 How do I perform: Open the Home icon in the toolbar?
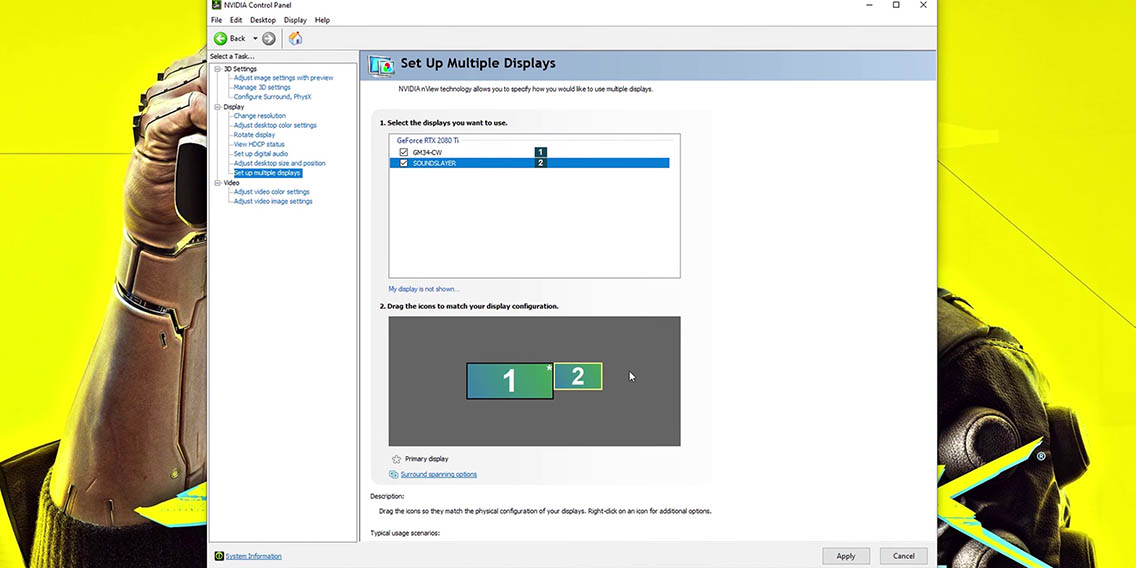point(295,38)
